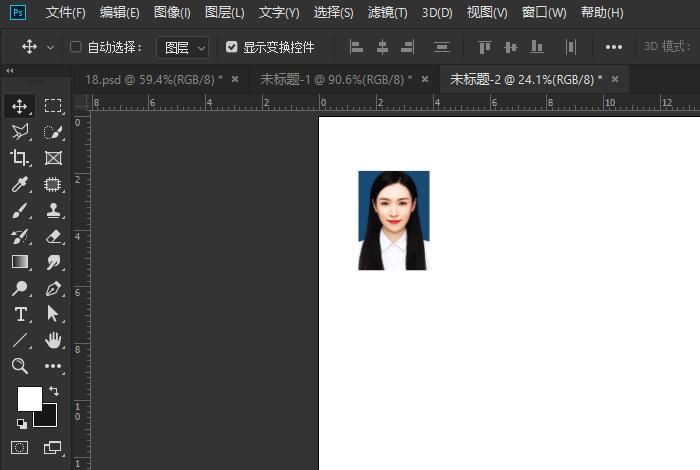Viewport: 700px width, 470px height.
Task: Select the Eyedropper tool
Action: coord(20,183)
